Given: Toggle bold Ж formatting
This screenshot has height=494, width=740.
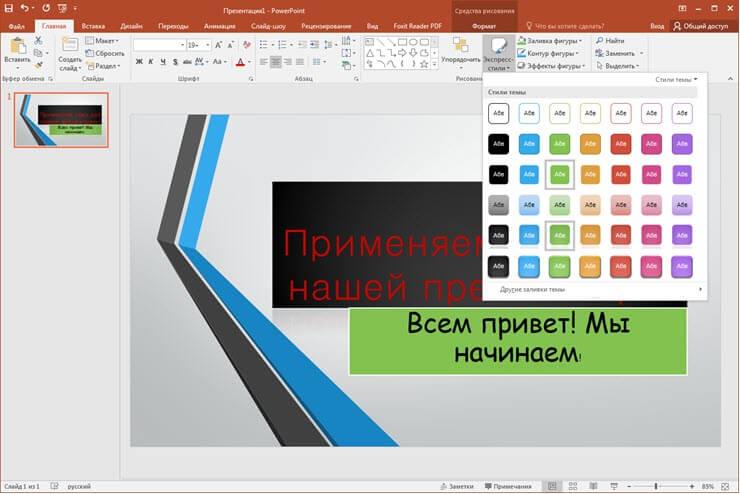Looking at the screenshot, I should tap(139, 62).
